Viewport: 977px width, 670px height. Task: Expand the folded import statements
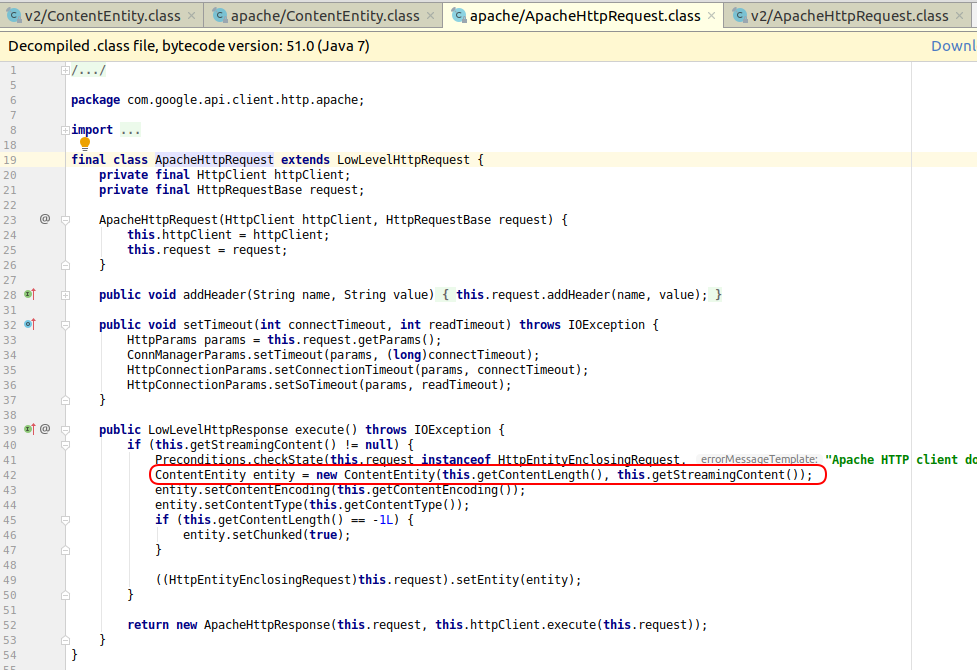tap(65, 130)
